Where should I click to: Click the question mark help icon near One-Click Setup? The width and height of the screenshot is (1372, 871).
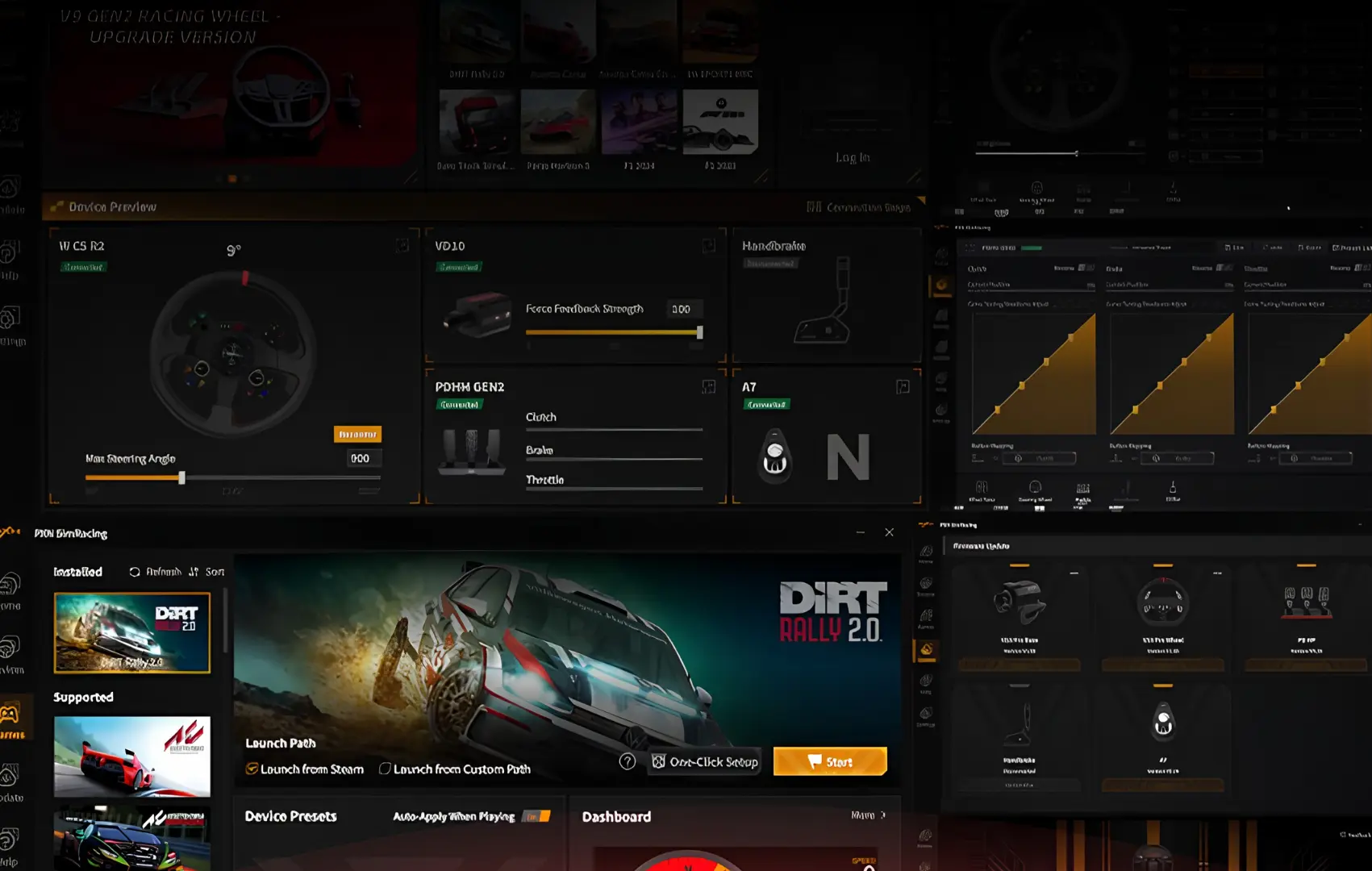(x=628, y=761)
